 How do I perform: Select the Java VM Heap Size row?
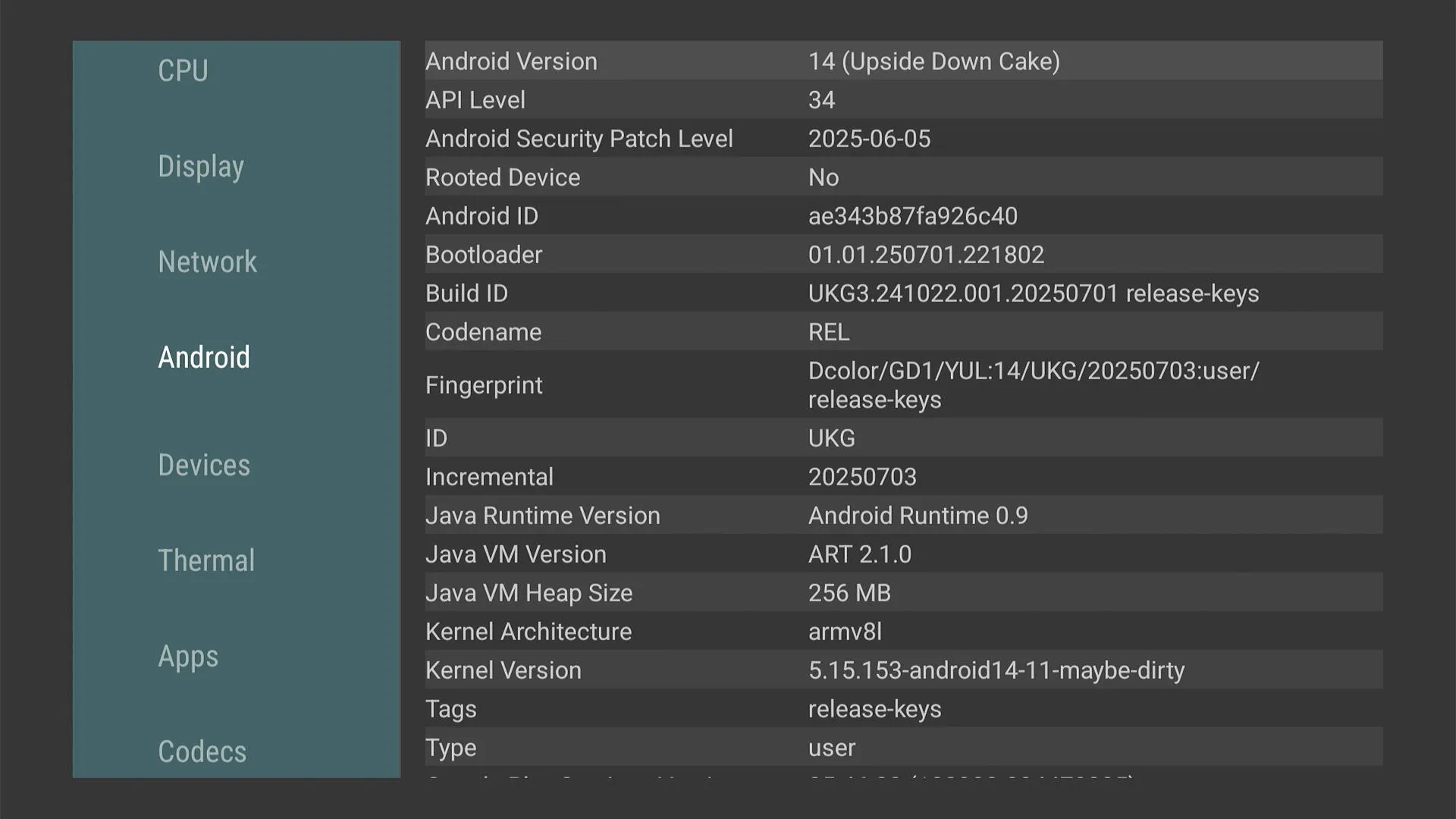click(902, 593)
